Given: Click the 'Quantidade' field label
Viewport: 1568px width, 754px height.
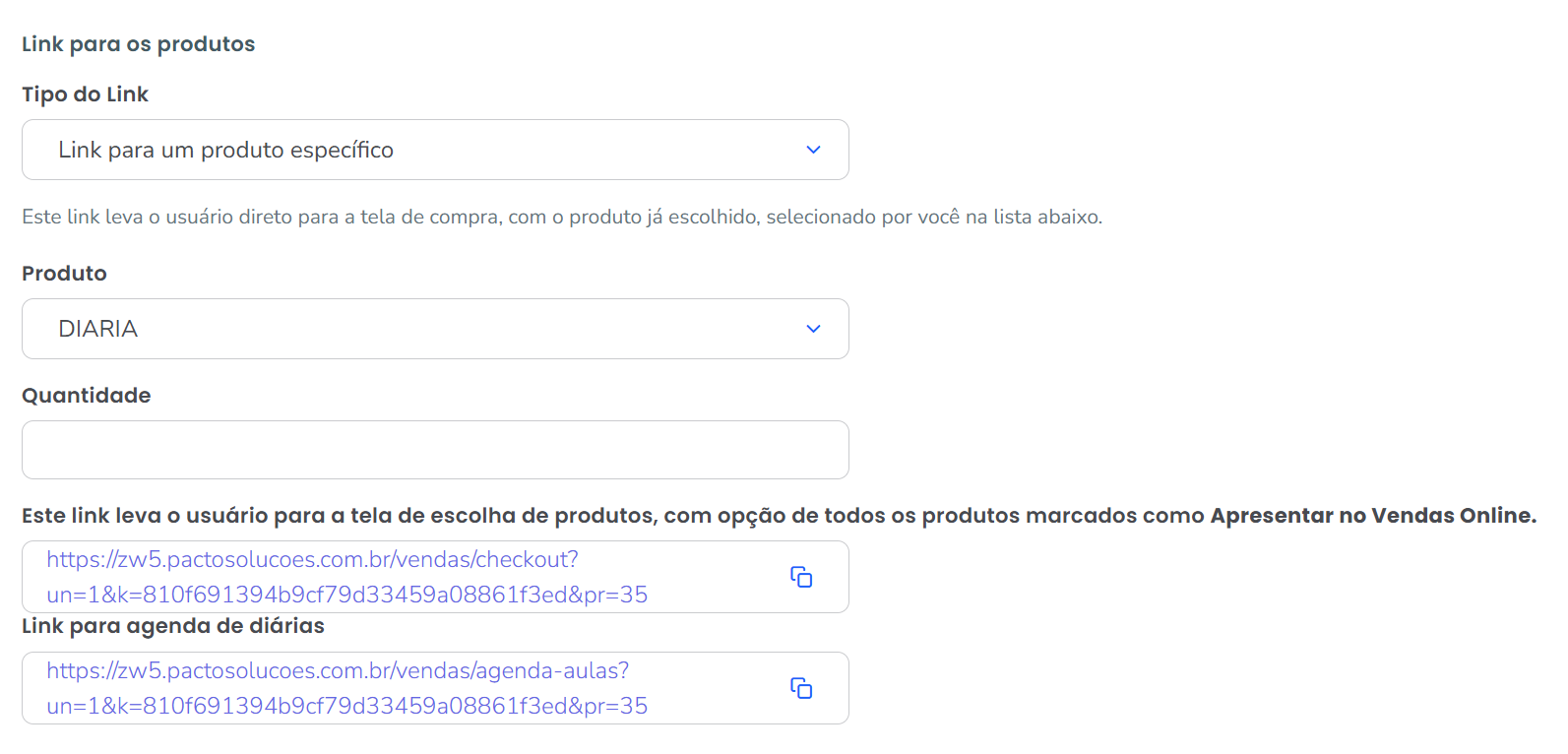Looking at the screenshot, I should (87, 396).
